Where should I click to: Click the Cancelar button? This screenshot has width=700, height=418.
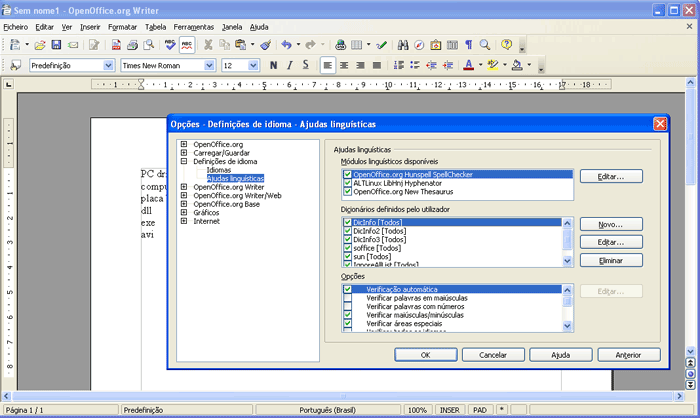[491, 354]
